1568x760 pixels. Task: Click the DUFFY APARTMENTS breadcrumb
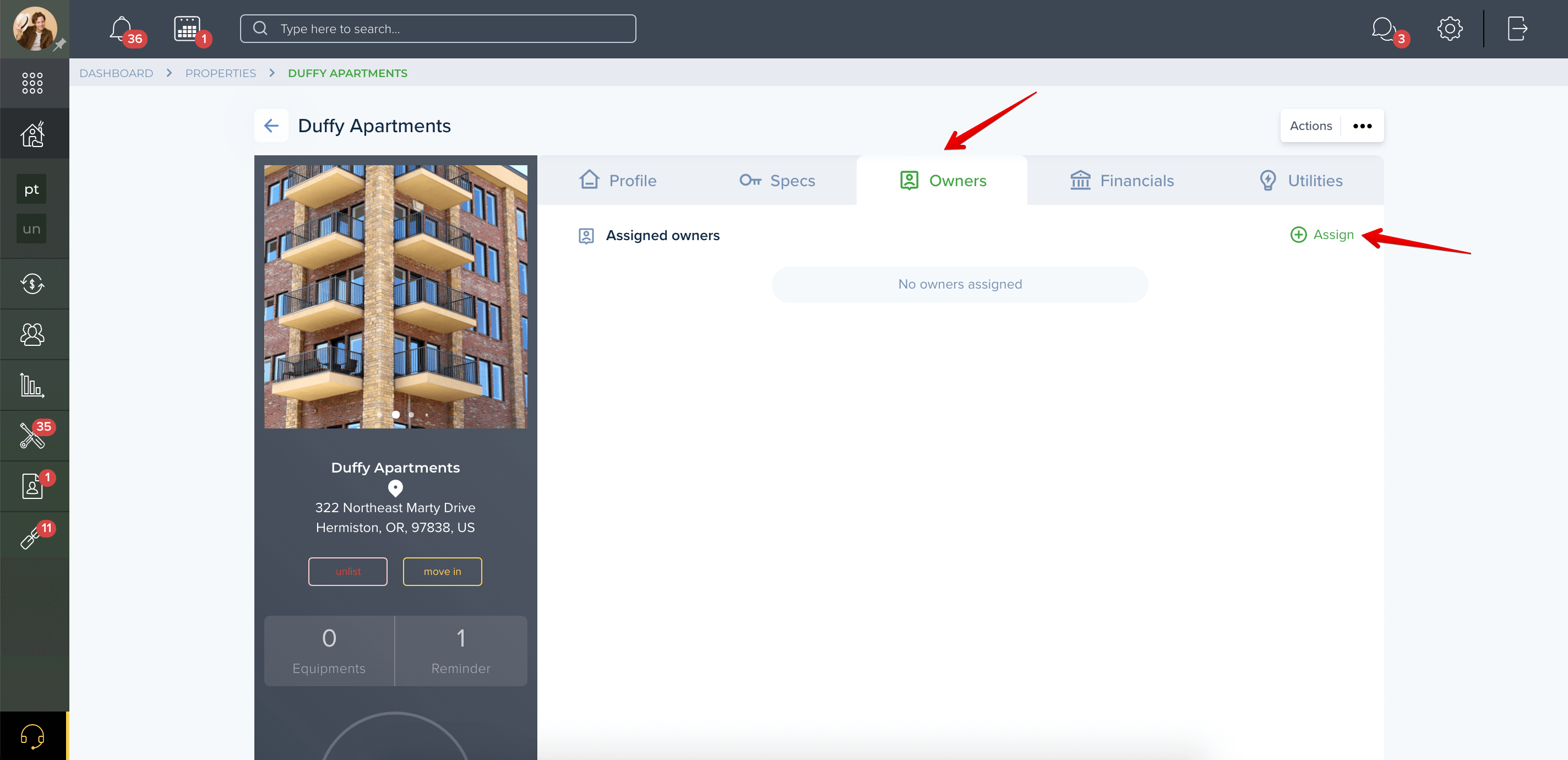tap(347, 73)
